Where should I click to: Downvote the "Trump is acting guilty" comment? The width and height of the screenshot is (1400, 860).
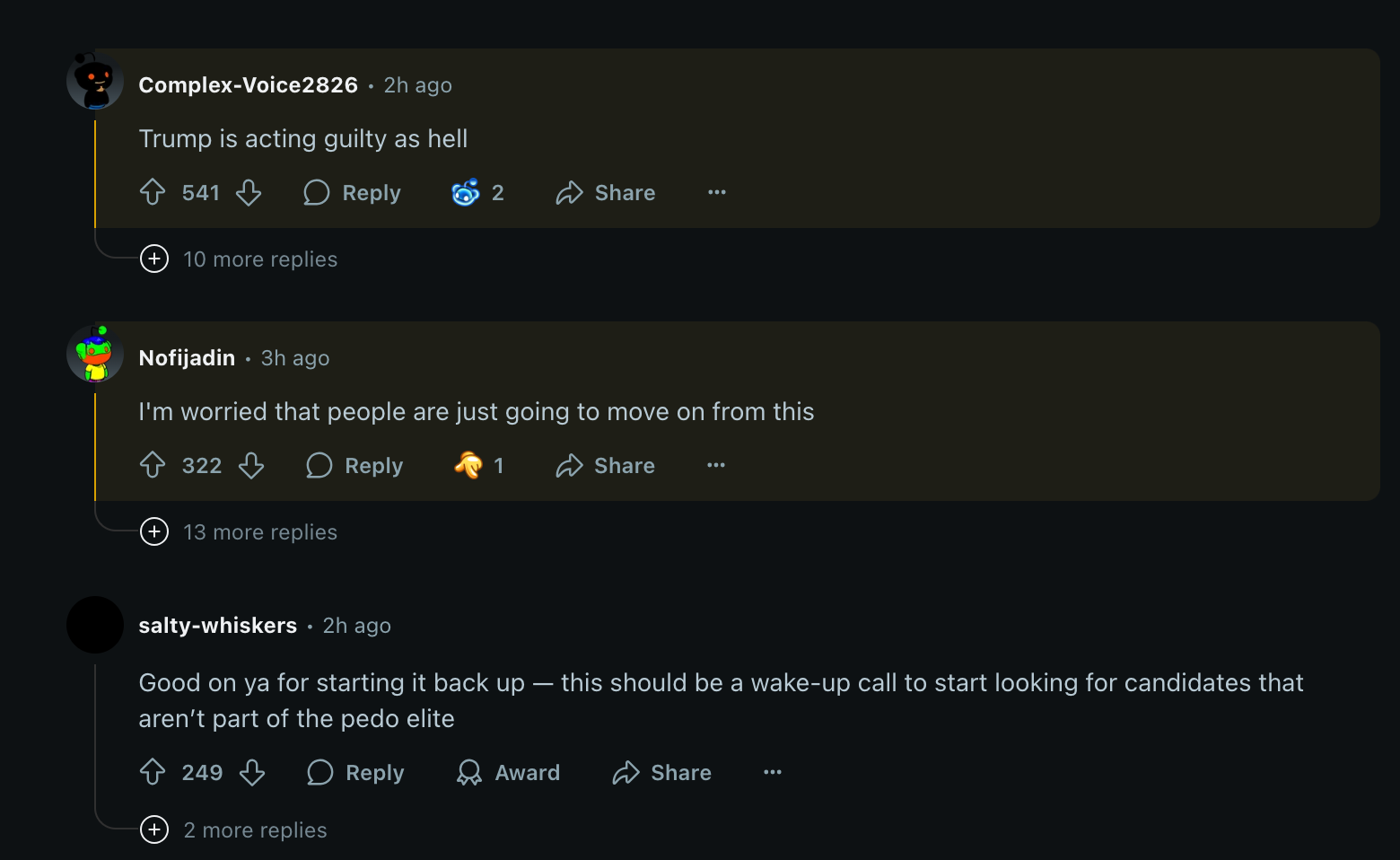click(249, 192)
